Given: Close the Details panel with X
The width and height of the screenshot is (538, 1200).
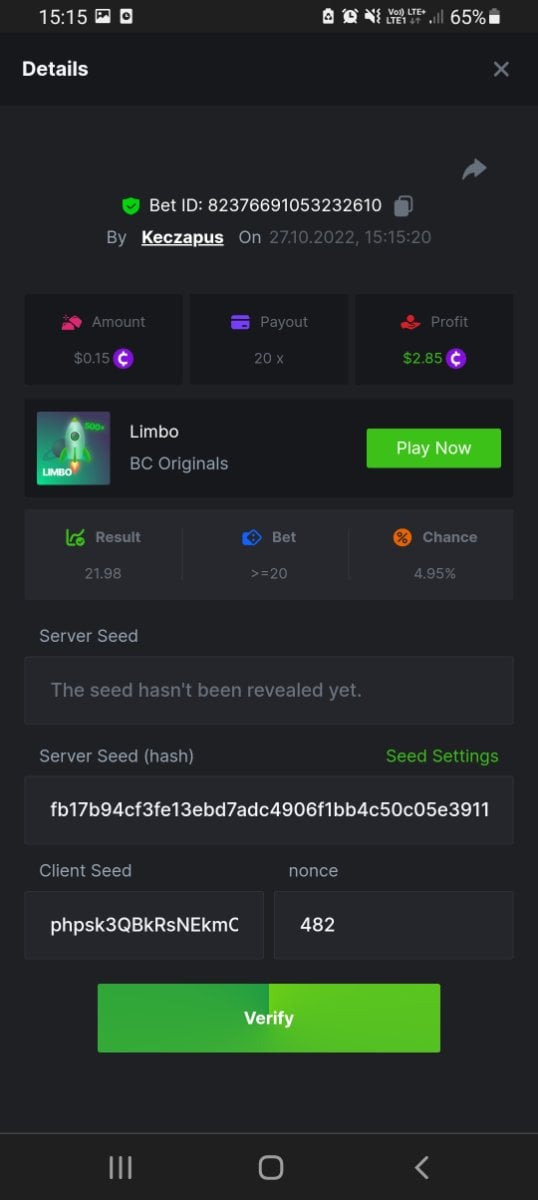Looking at the screenshot, I should pyautogui.click(x=501, y=69).
